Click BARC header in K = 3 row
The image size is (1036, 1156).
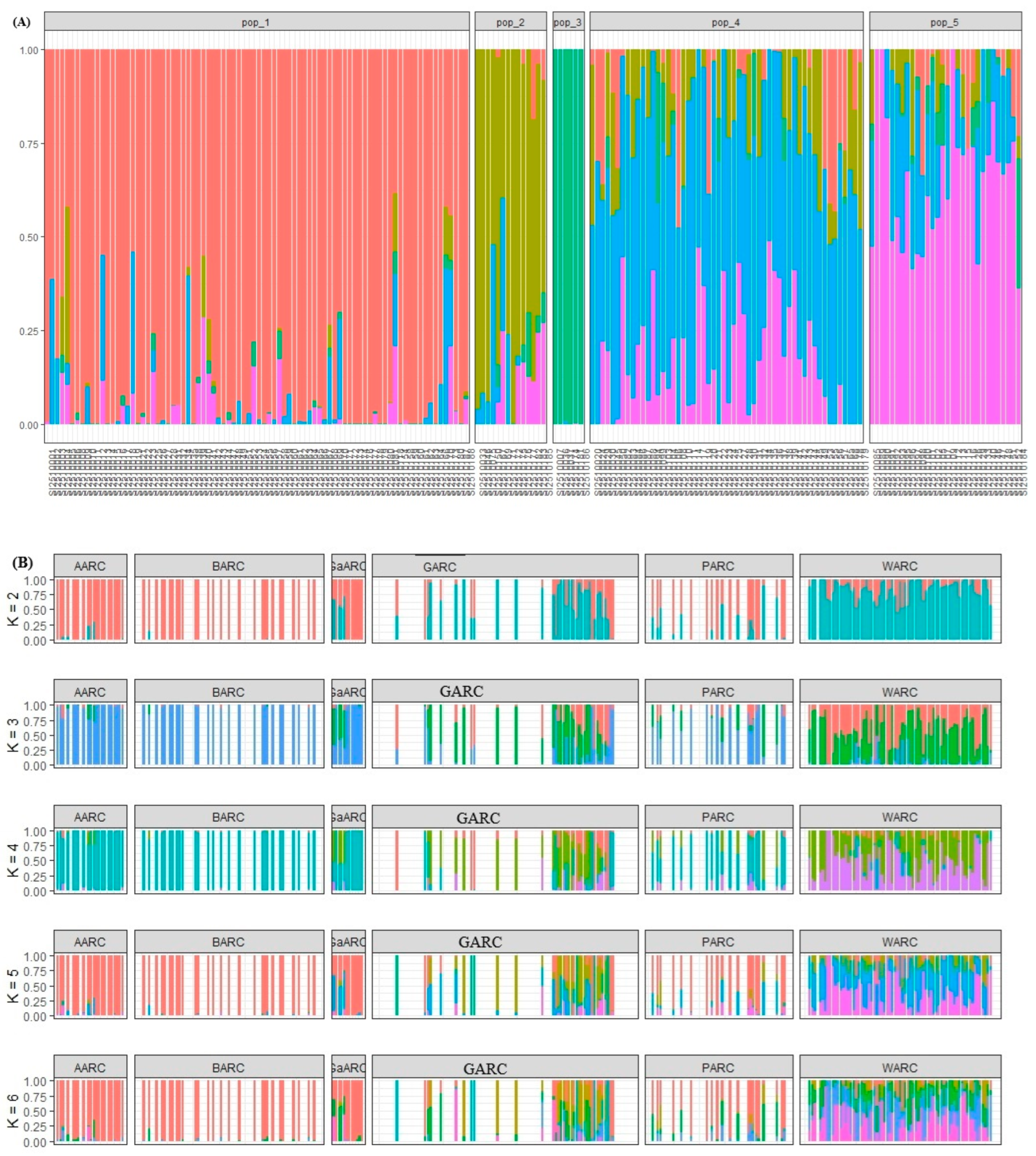[x=228, y=692]
